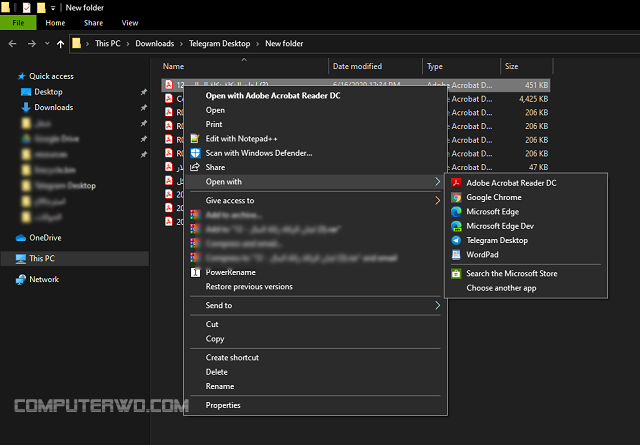This screenshot has height=445, width=640.
Task: Expand the Give access to submenu
Action: 316,200
